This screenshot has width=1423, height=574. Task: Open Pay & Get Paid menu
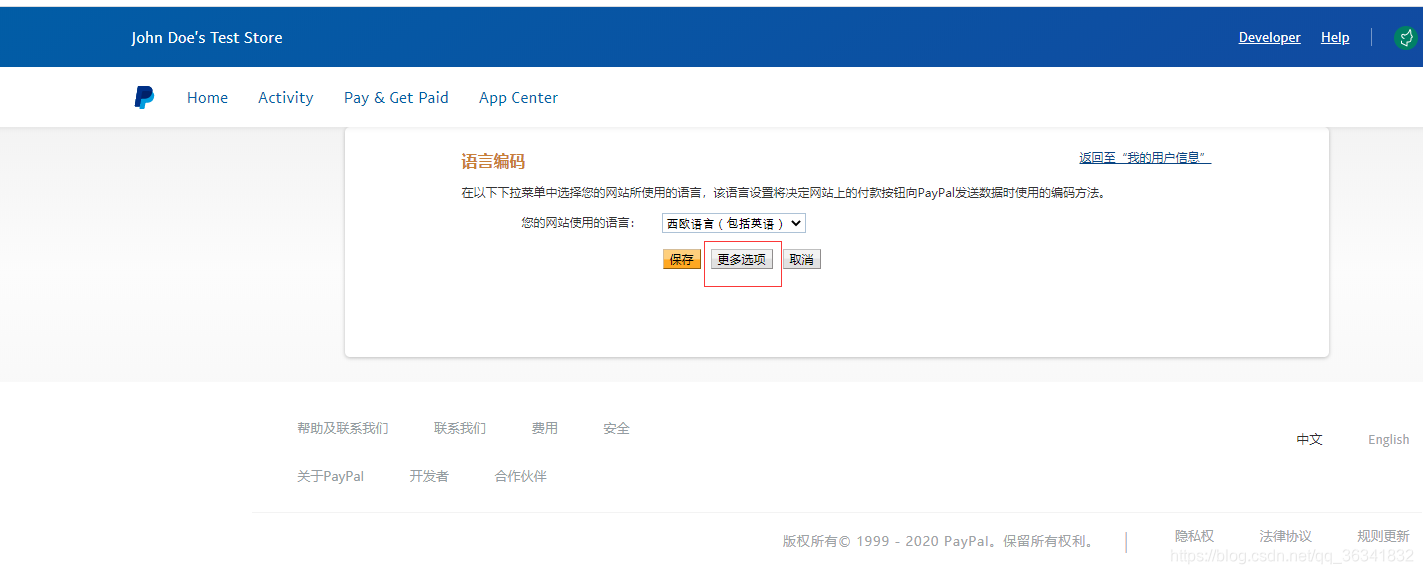point(396,97)
